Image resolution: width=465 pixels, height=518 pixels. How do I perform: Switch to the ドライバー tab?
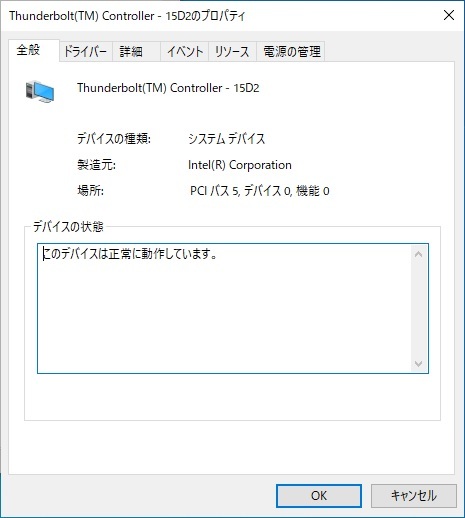(x=86, y=52)
